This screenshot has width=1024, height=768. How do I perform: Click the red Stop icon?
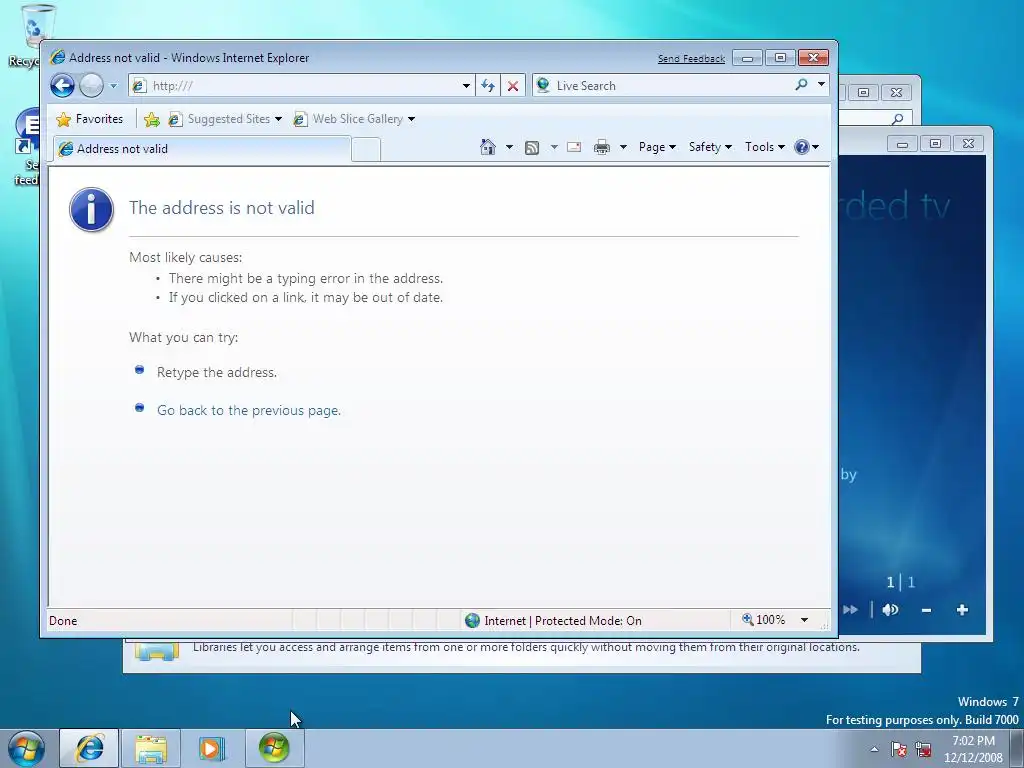click(x=513, y=86)
